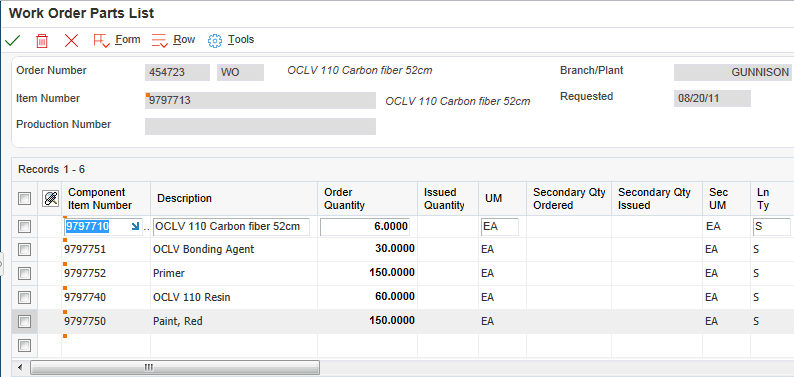Click quantity 30.0000 for Bonding Agent
Viewport: 794px width, 377px height.
[x=395, y=249]
